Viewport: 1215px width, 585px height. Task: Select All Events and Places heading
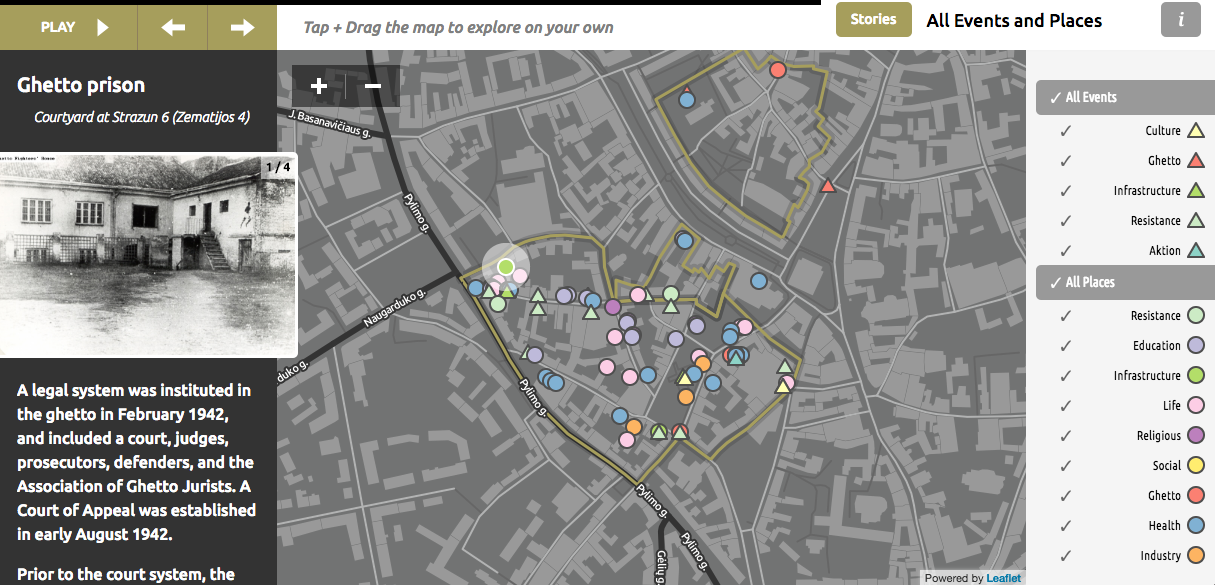point(1014,20)
